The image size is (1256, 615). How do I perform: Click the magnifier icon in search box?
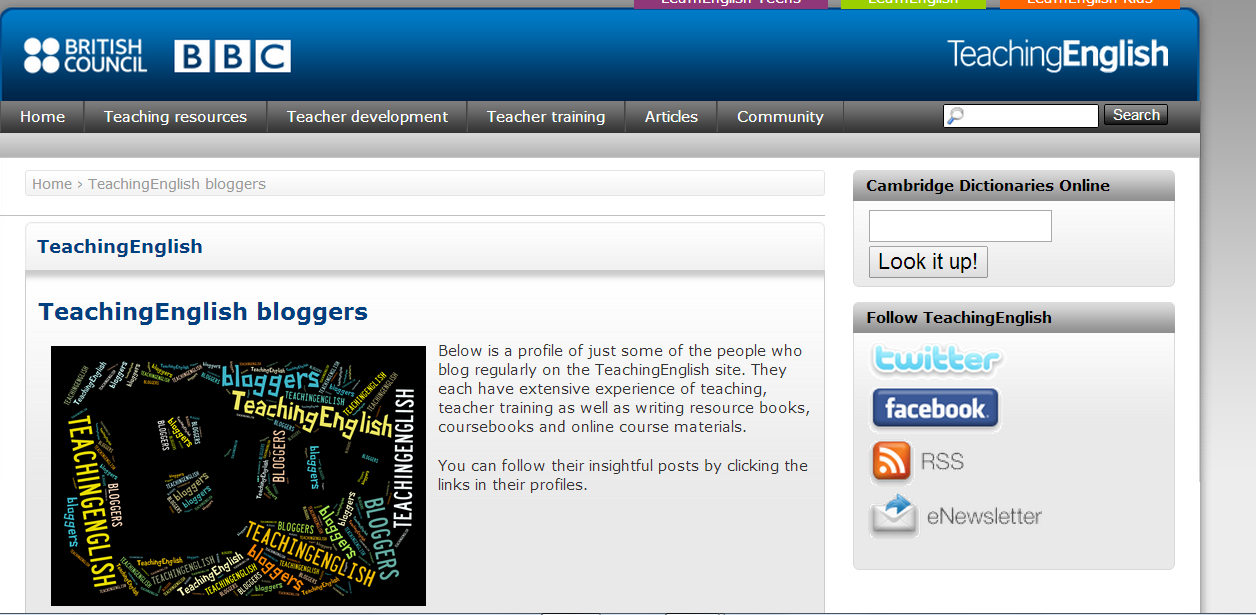point(955,116)
